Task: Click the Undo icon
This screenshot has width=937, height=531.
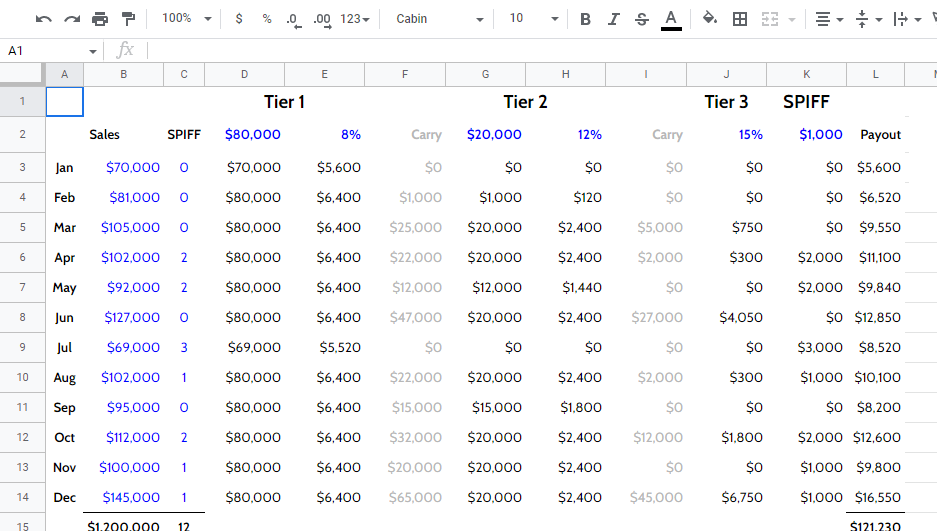Action: coord(43,19)
